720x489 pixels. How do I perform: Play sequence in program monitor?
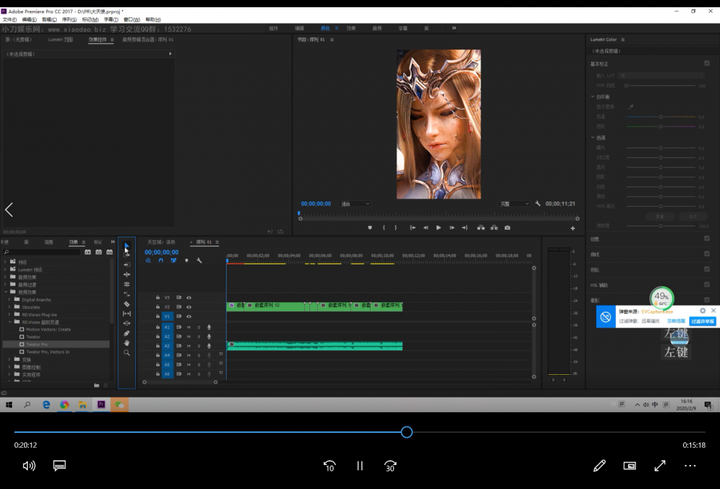(x=439, y=228)
